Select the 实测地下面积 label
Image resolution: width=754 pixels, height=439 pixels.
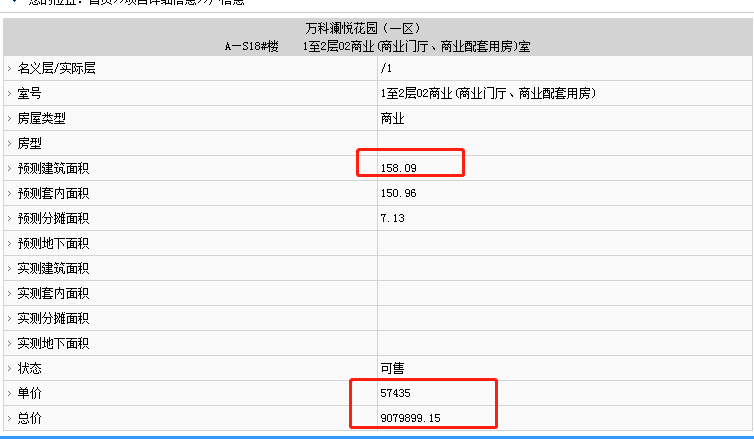click(53, 343)
